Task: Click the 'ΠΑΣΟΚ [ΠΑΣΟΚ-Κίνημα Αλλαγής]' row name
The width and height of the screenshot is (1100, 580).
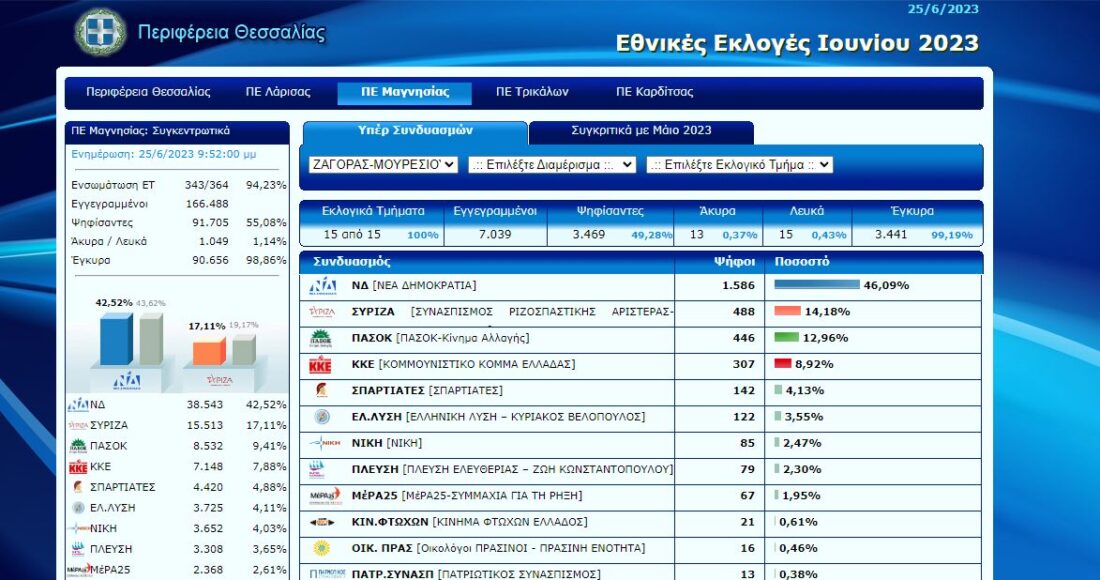Action: [441, 338]
